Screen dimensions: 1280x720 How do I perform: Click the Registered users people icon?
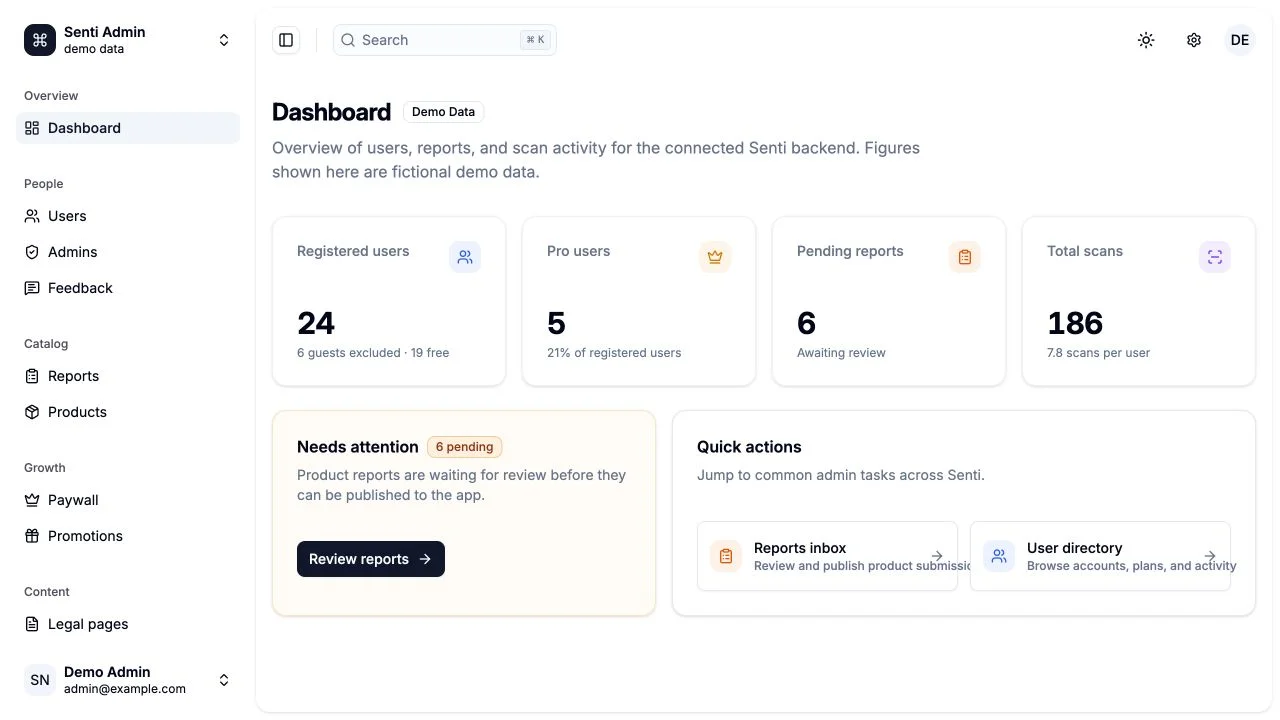[x=465, y=257]
